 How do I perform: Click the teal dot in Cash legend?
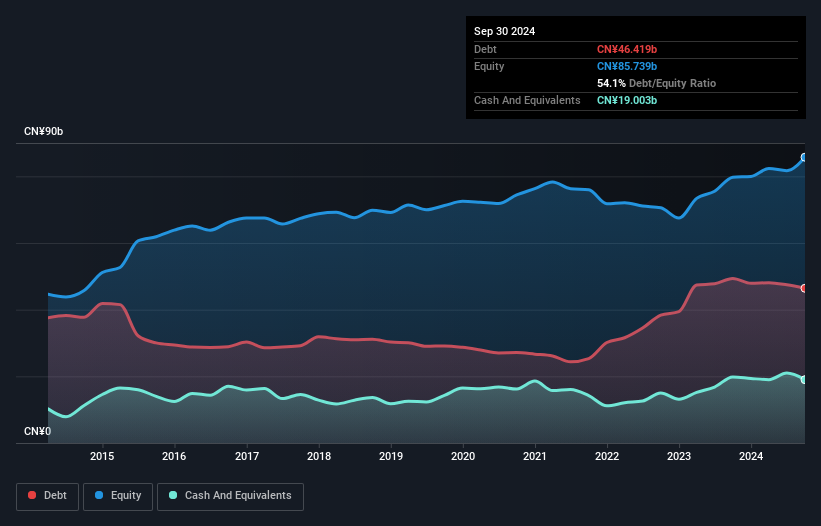[x=173, y=495]
